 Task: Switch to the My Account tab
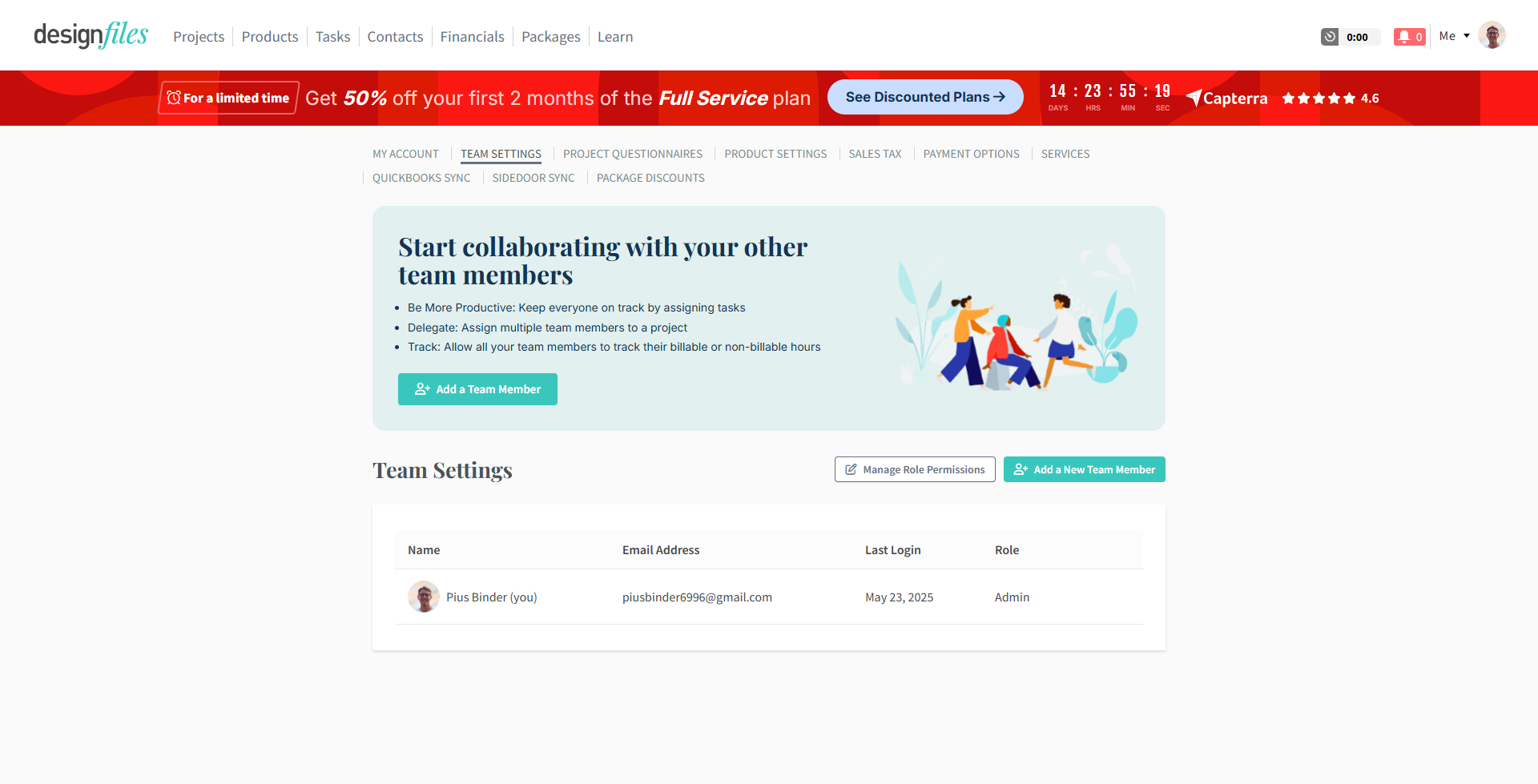pos(405,154)
